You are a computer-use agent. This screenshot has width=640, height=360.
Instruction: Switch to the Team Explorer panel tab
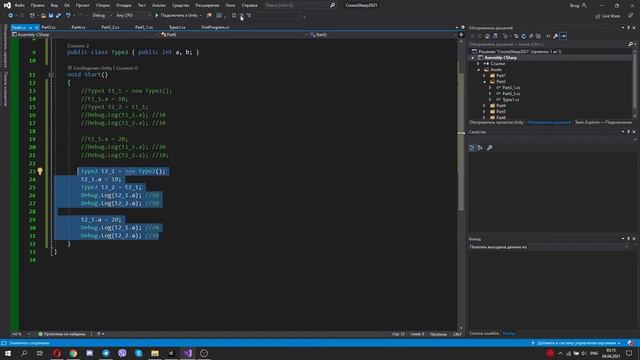(603, 122)
